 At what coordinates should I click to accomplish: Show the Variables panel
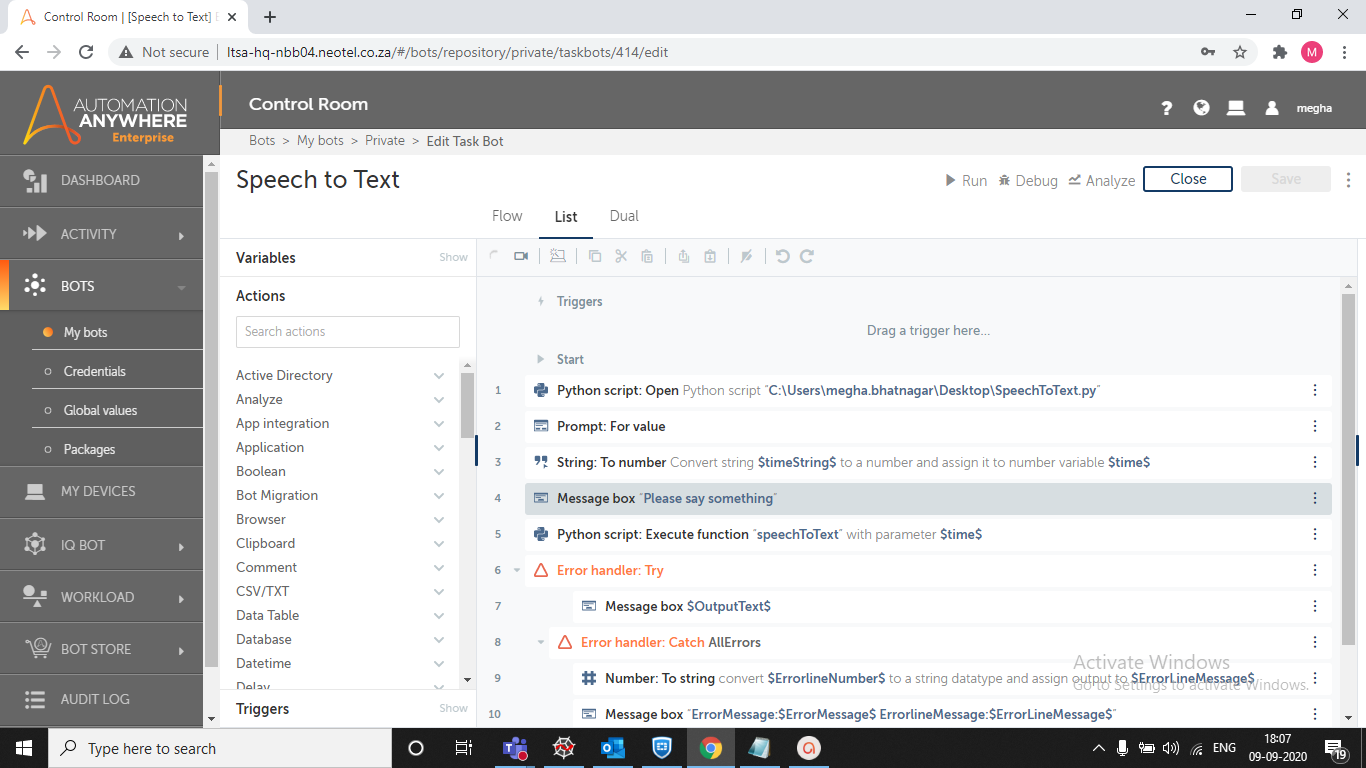453,258
